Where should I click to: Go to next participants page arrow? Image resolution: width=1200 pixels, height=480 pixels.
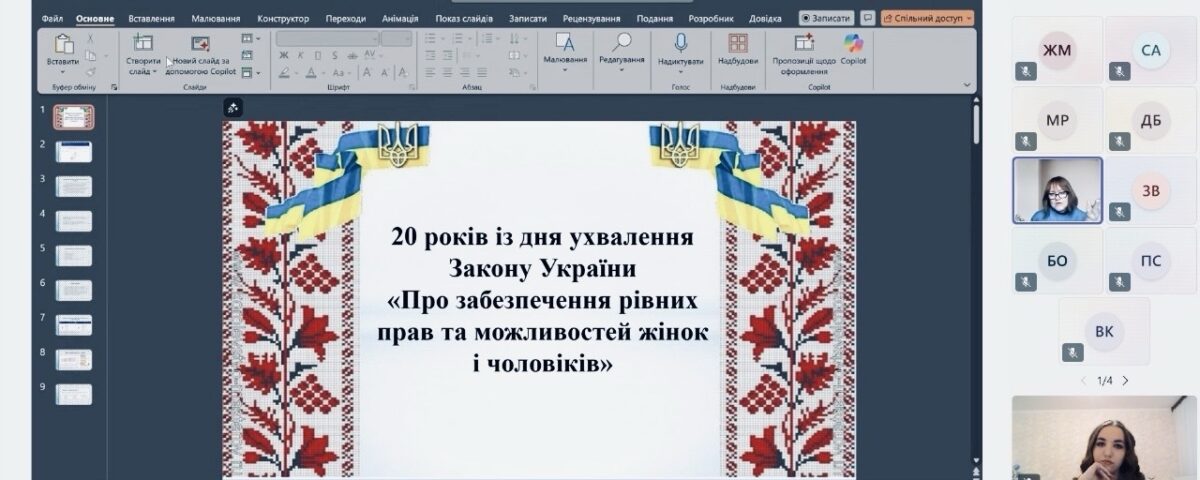coord(1125,381)
